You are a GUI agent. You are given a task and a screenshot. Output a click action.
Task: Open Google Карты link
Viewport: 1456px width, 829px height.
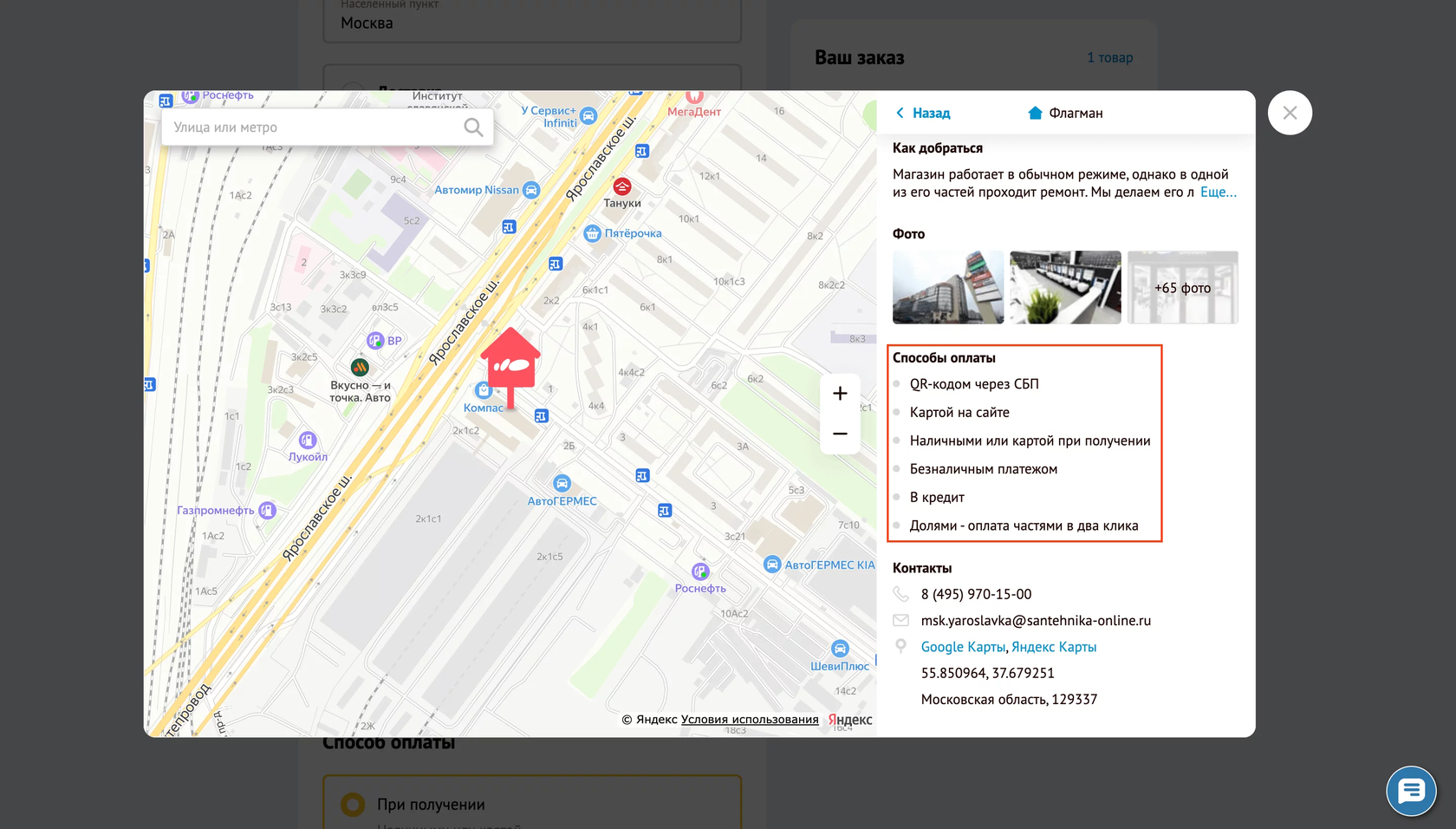tap(963, 647)
